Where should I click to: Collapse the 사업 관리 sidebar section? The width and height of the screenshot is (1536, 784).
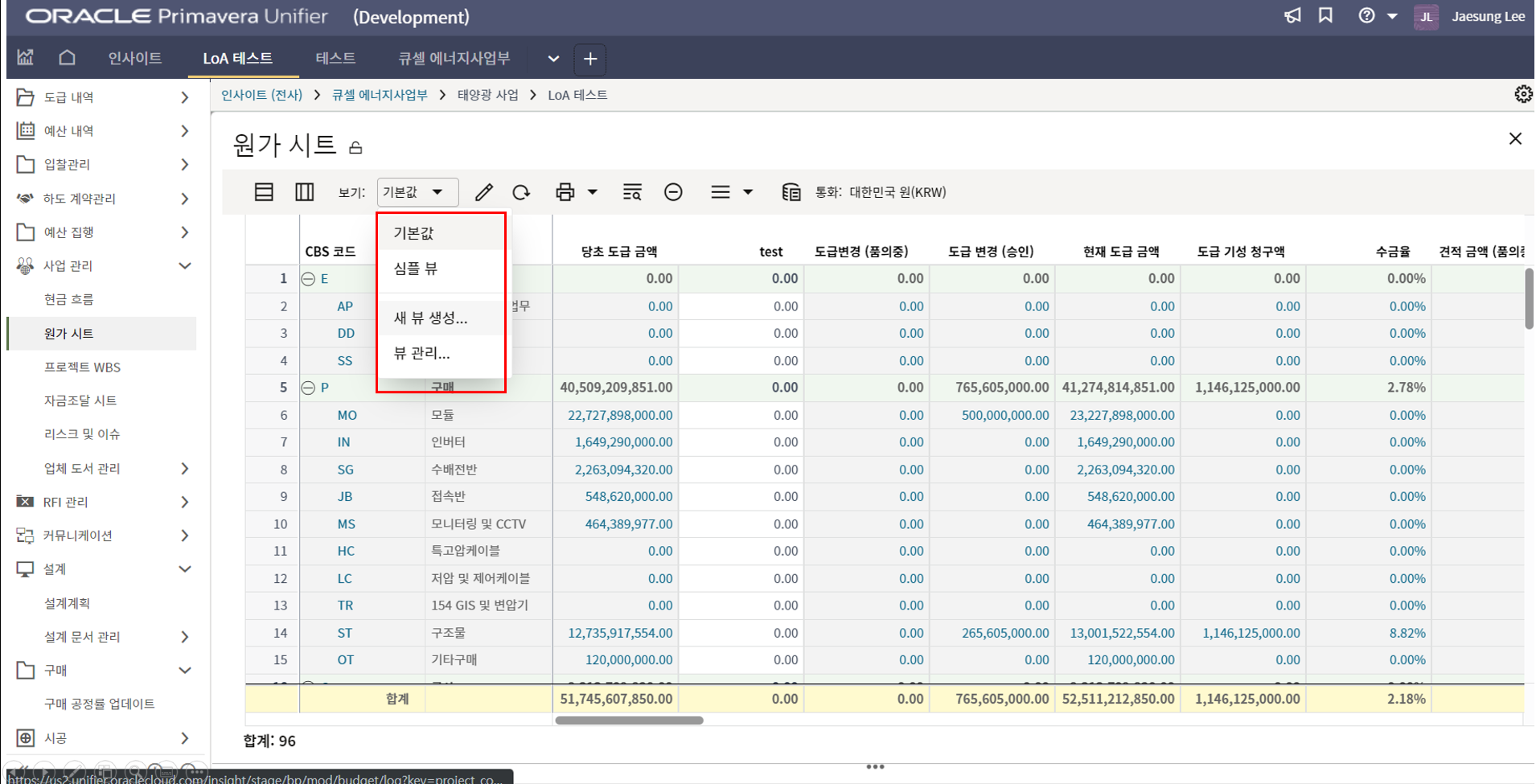[184, 266]
